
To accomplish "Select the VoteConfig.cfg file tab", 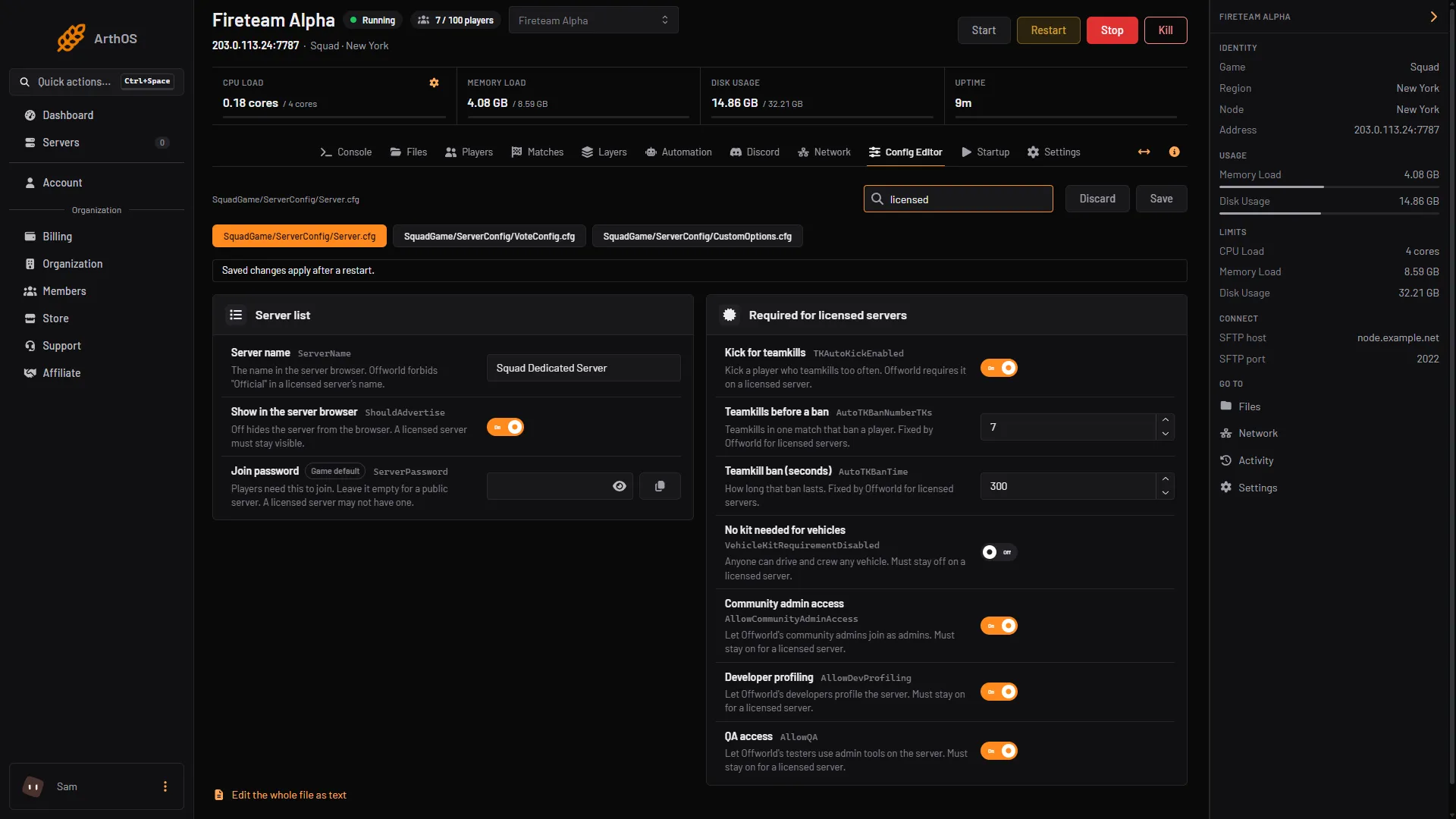I will pyautogui.click(x=489, y=237).
